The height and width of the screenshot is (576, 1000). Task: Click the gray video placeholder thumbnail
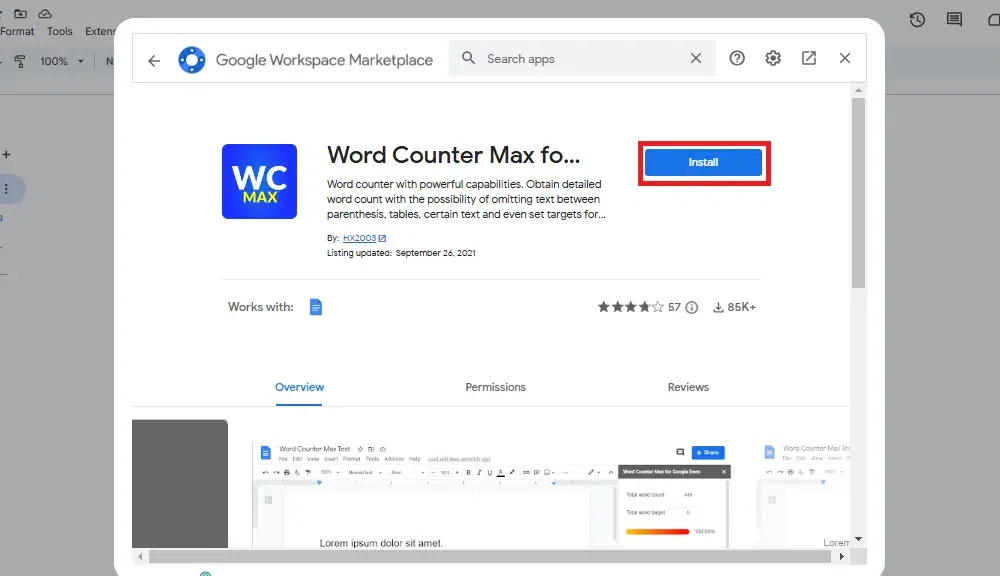pyautogui.click(x=180, y=484)
